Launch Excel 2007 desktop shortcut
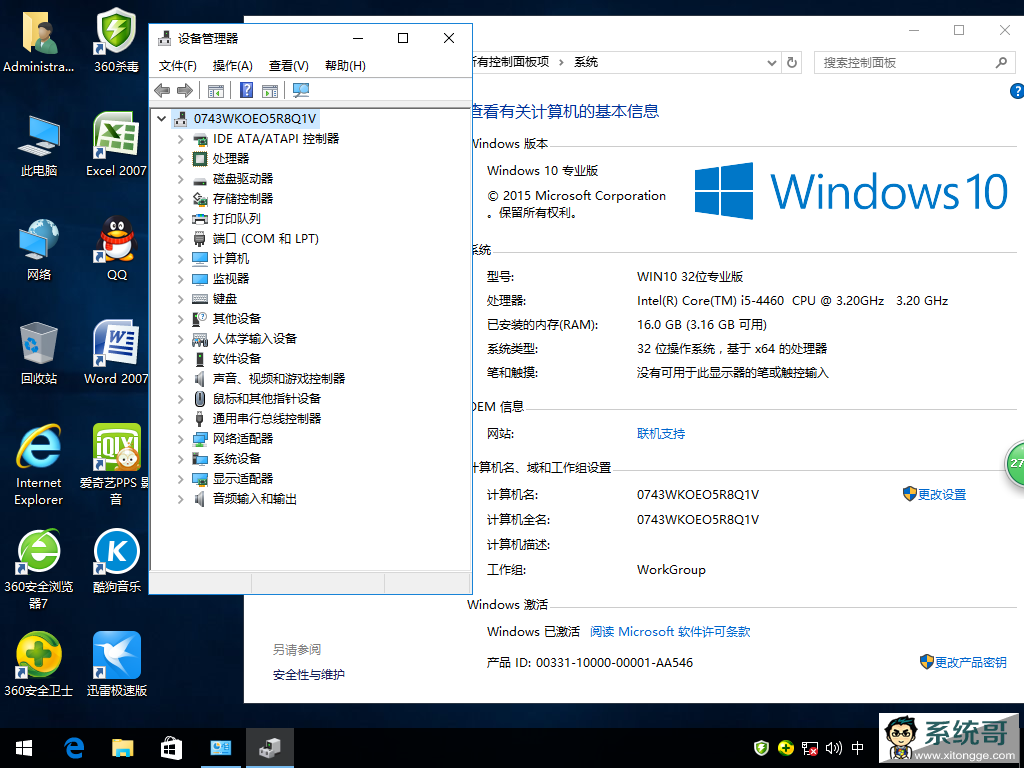 click(116, 144)
